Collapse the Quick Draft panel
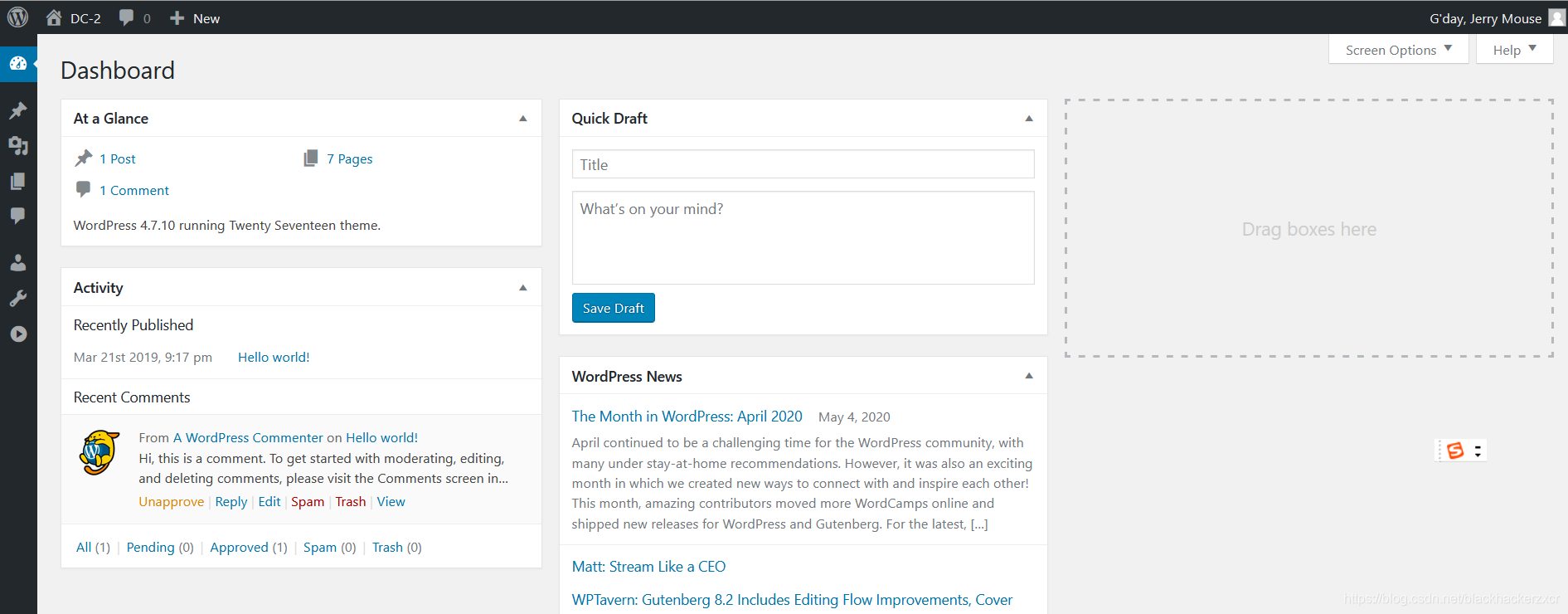This screenshot has height=614, width=1568. [1029, 119]
